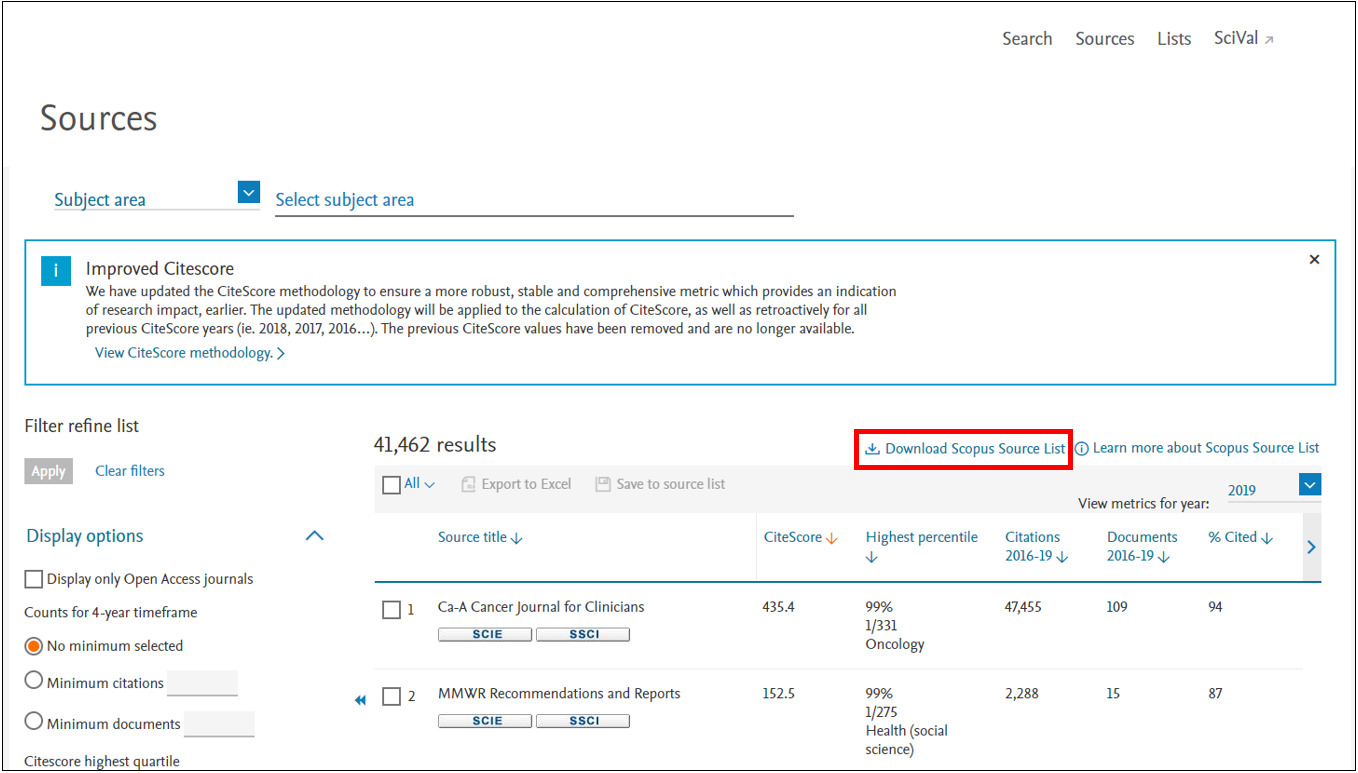Click the Oncology category text
1358x773 pixels.
point(895,644)
